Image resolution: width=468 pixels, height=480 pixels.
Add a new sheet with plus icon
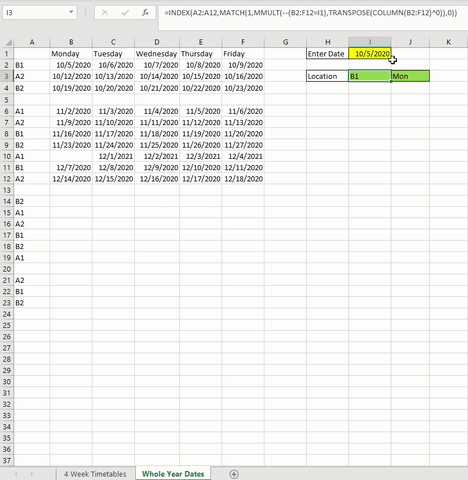[x=234, y=474]
